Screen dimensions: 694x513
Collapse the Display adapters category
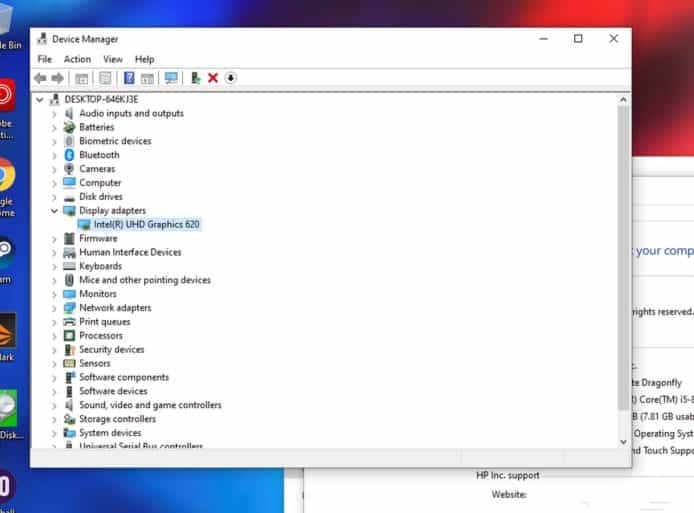coord(54,211)
